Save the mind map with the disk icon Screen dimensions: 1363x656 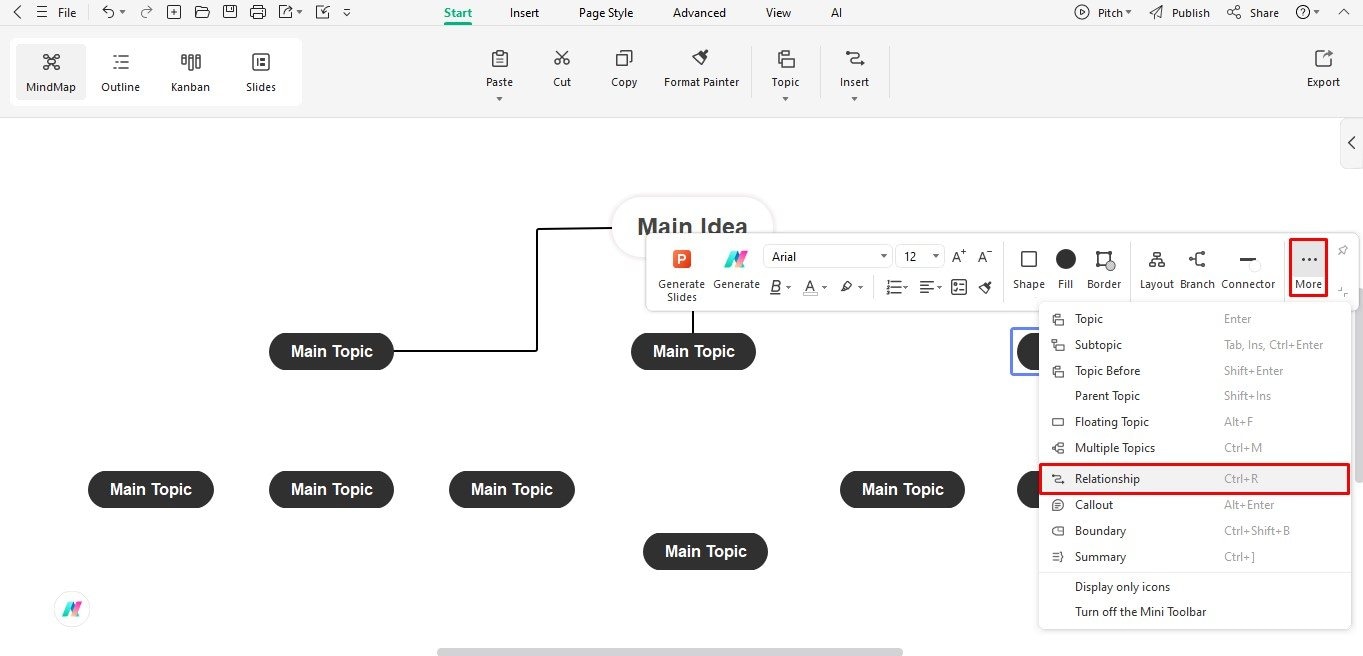coord(230,13)
